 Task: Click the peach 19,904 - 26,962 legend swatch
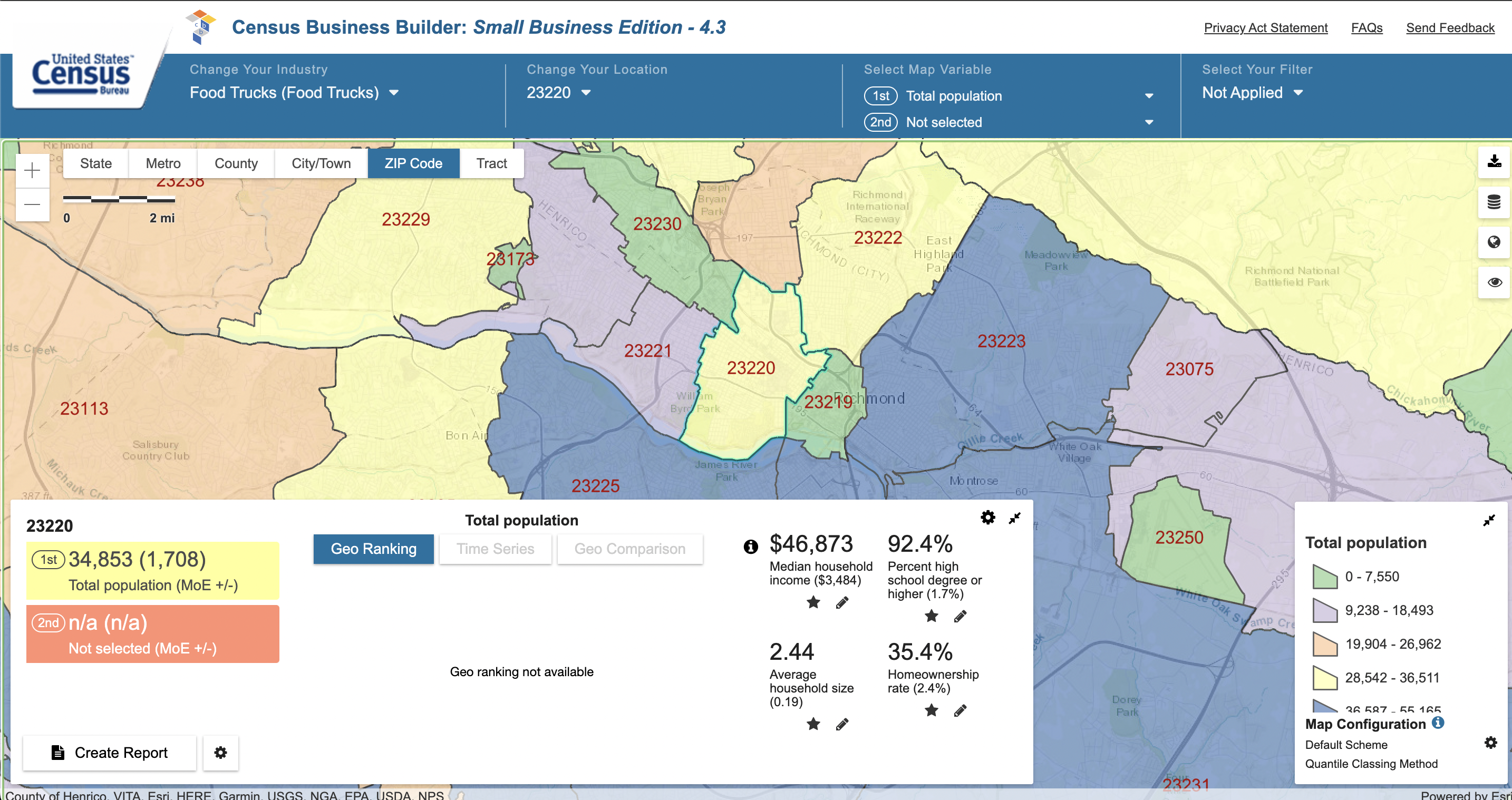(x=1325, y=644)
